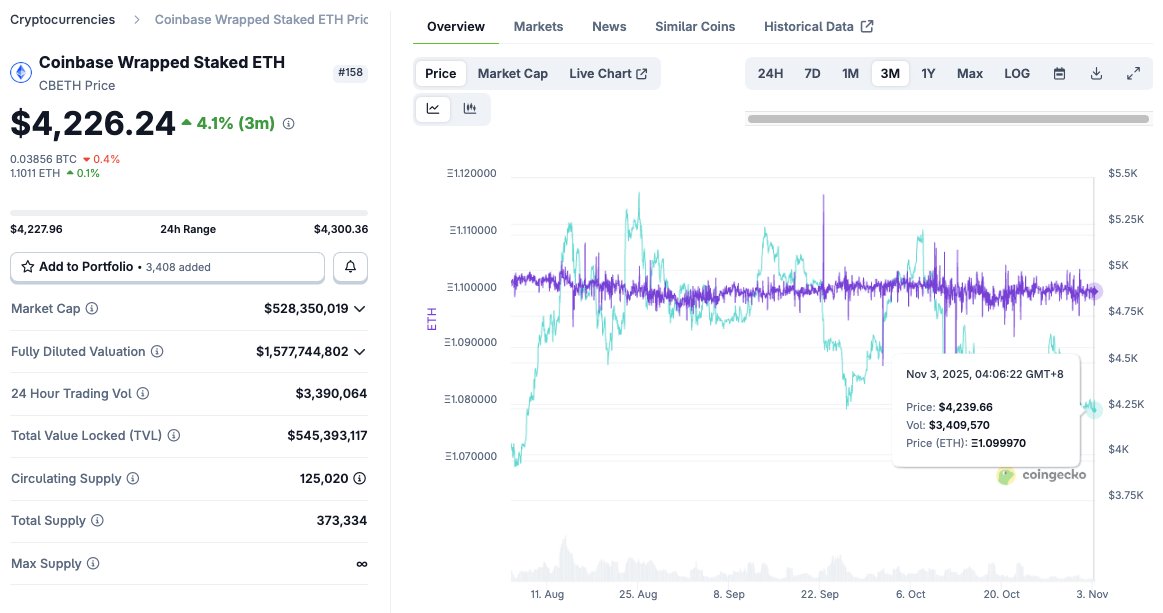Click the info icon next to 125,020
Screen dimensions: 1163x613
click(x=360, y=479)
